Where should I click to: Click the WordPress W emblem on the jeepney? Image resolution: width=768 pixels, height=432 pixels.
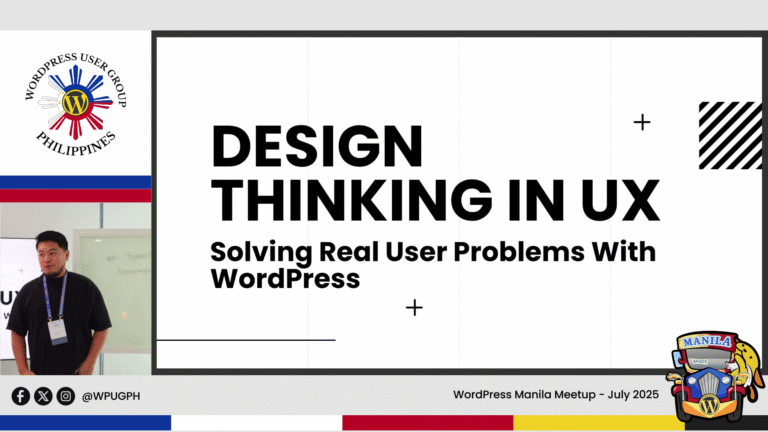click(x=708, y=405)
